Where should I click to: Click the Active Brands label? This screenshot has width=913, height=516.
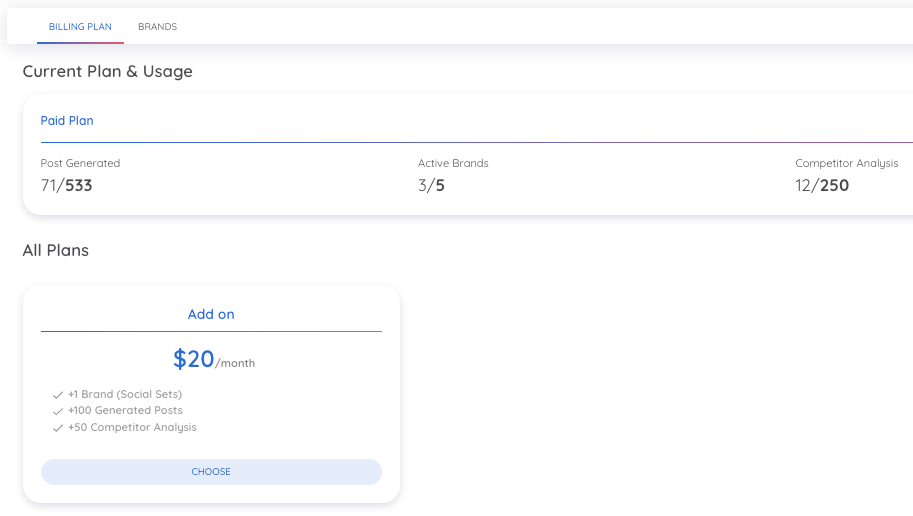click(453, 163)
